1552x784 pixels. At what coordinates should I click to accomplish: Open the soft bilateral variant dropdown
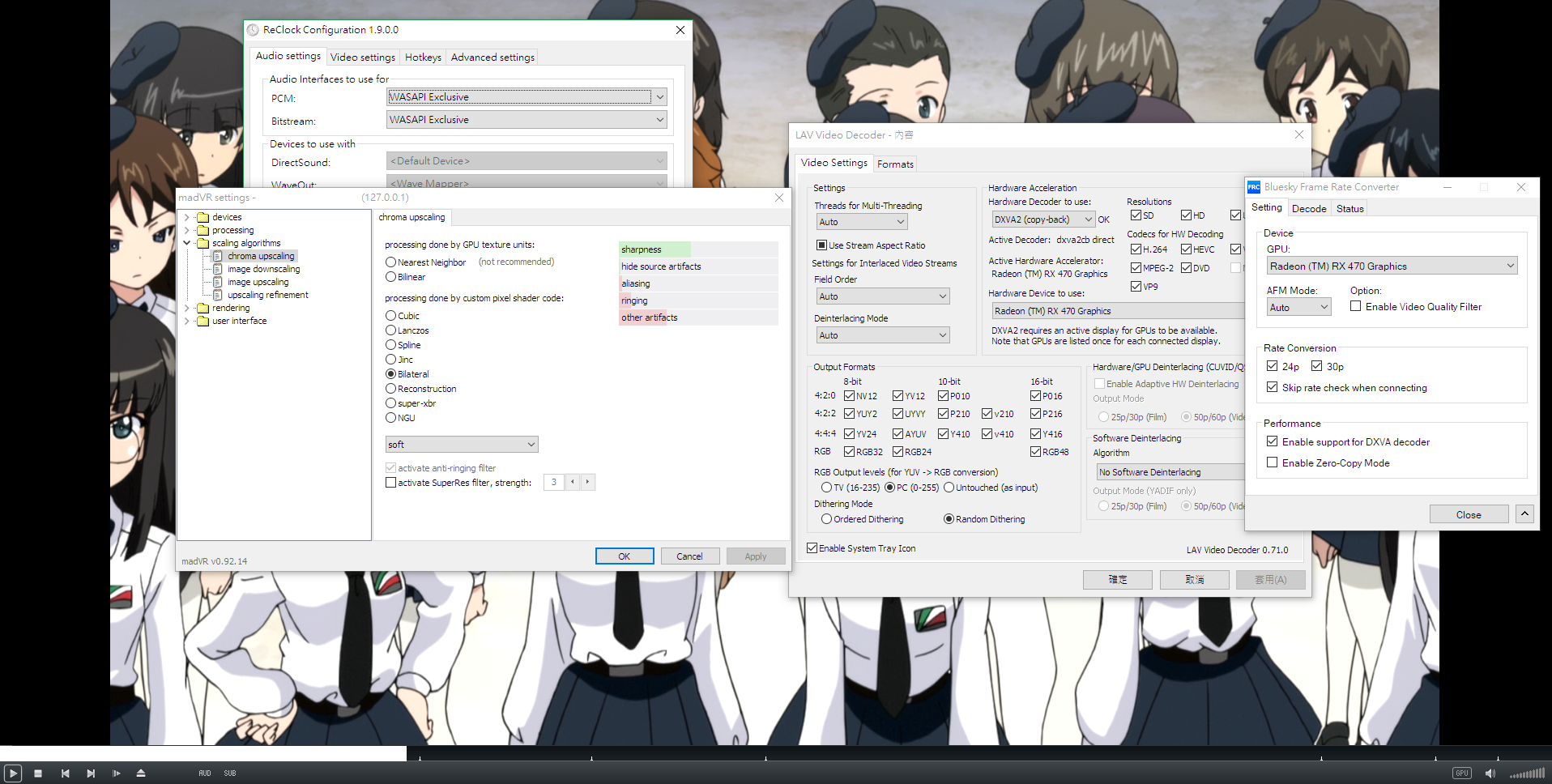coord(462,445)
